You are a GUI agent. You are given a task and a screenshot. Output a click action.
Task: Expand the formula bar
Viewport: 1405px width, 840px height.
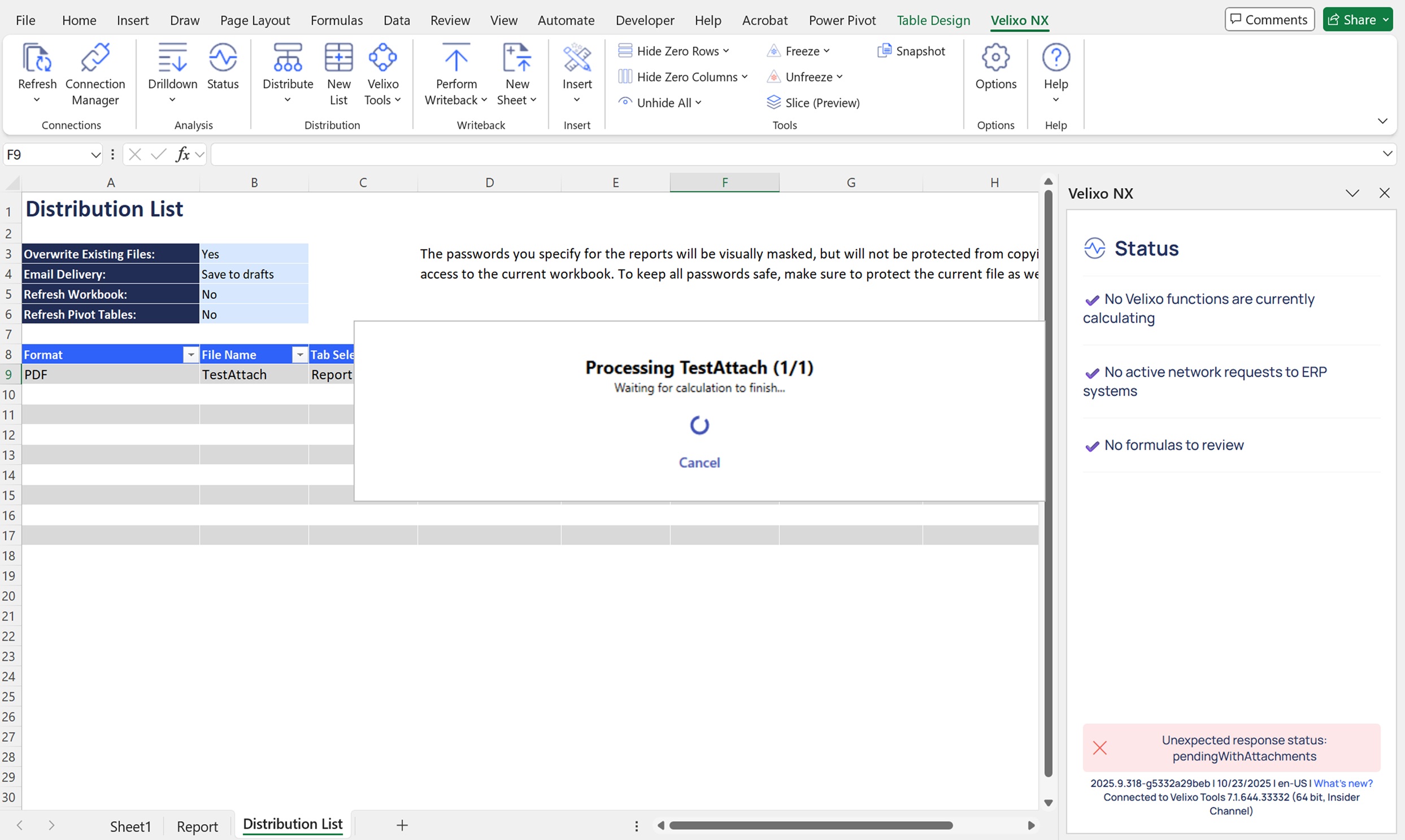click(1387, 154)
